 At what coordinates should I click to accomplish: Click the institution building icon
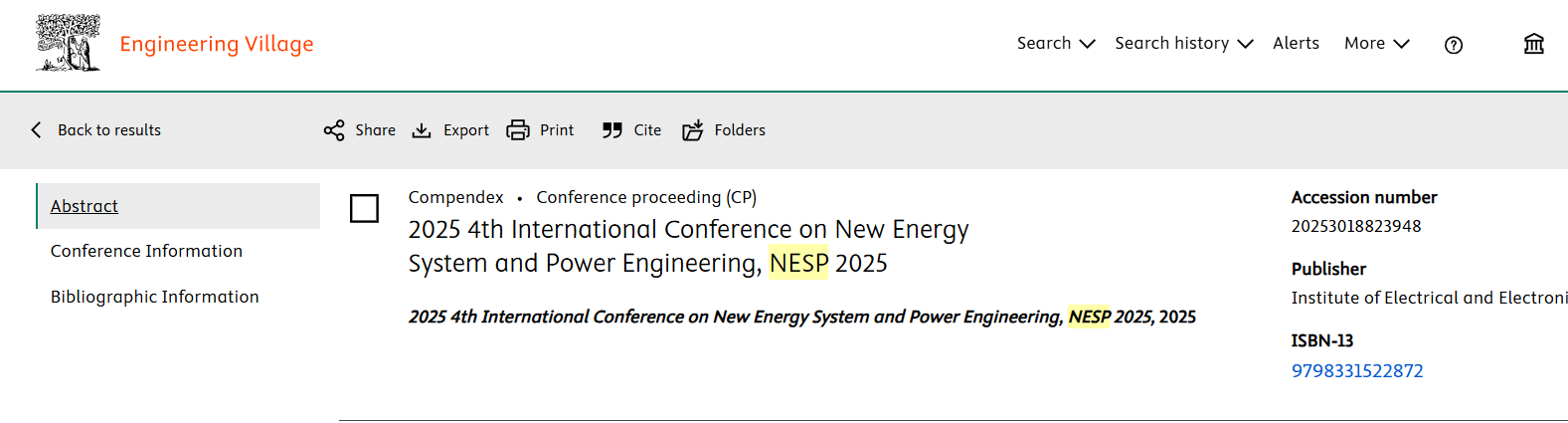pos(1534,44)
